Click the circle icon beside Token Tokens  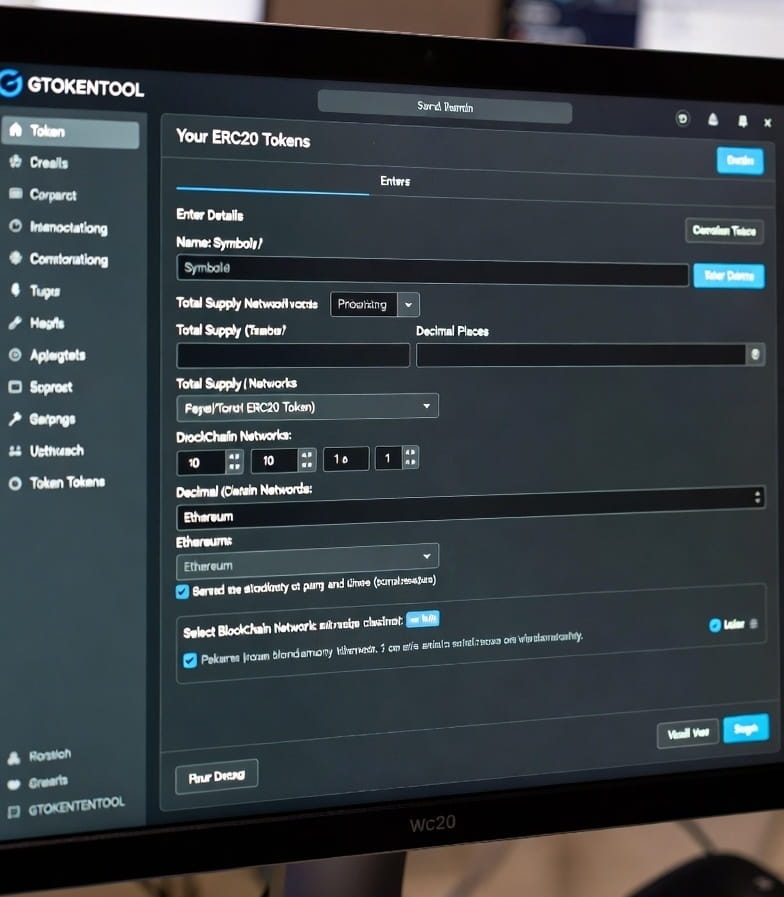pyautogui.click(x=15, y=483)
